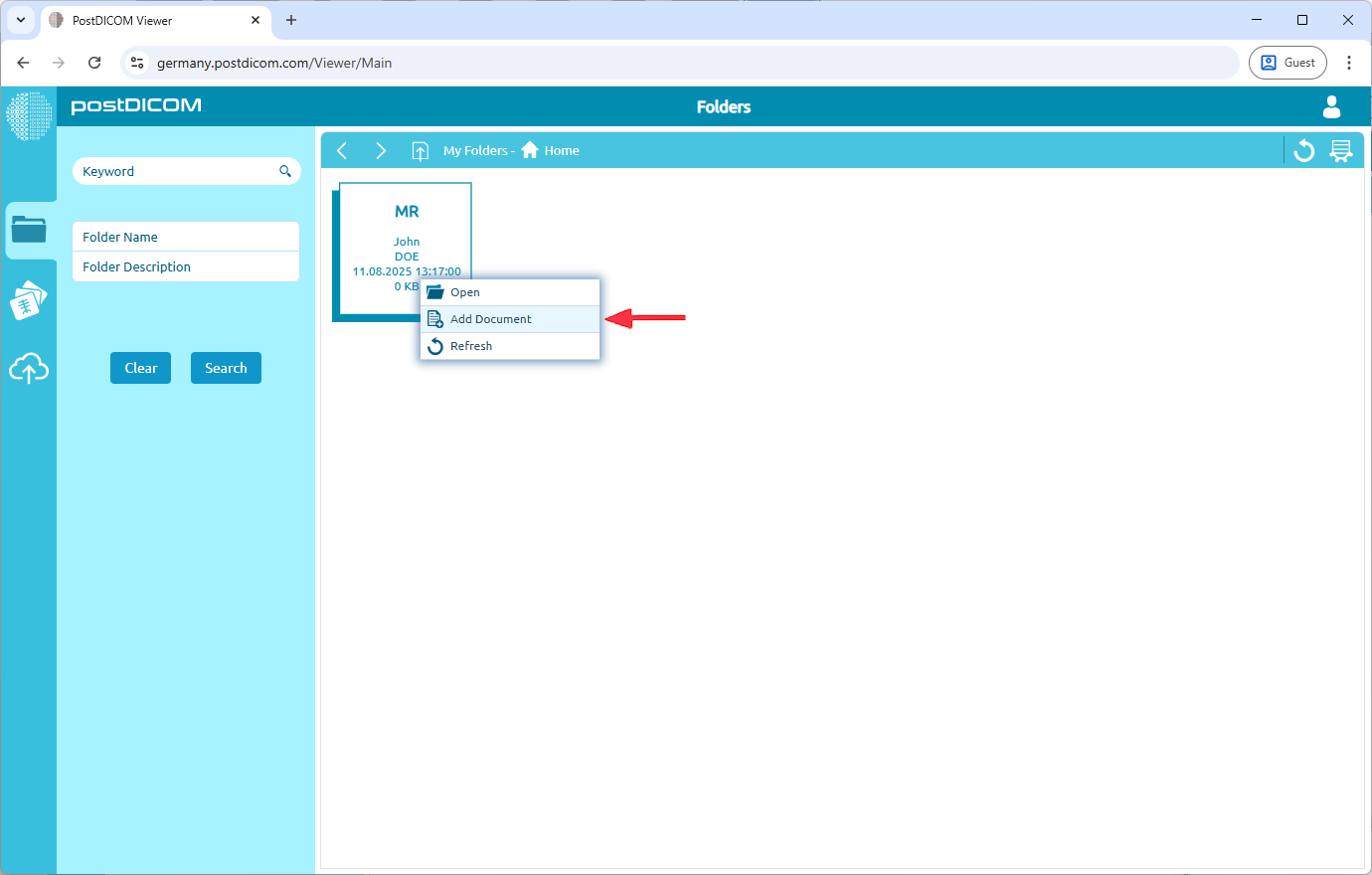The image size is (1372, 875).
Task: Click the postDICOM globe logo
Action: (x=29, y=114)
